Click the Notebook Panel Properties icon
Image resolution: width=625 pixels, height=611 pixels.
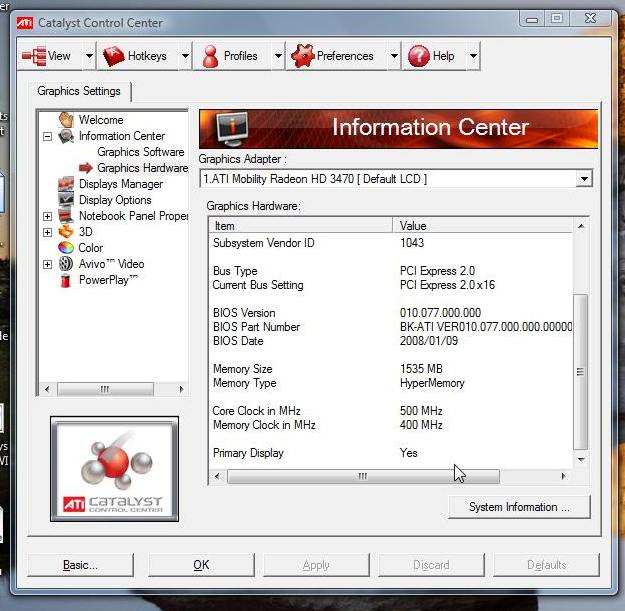pyautogui.click(x=66, y=216)
